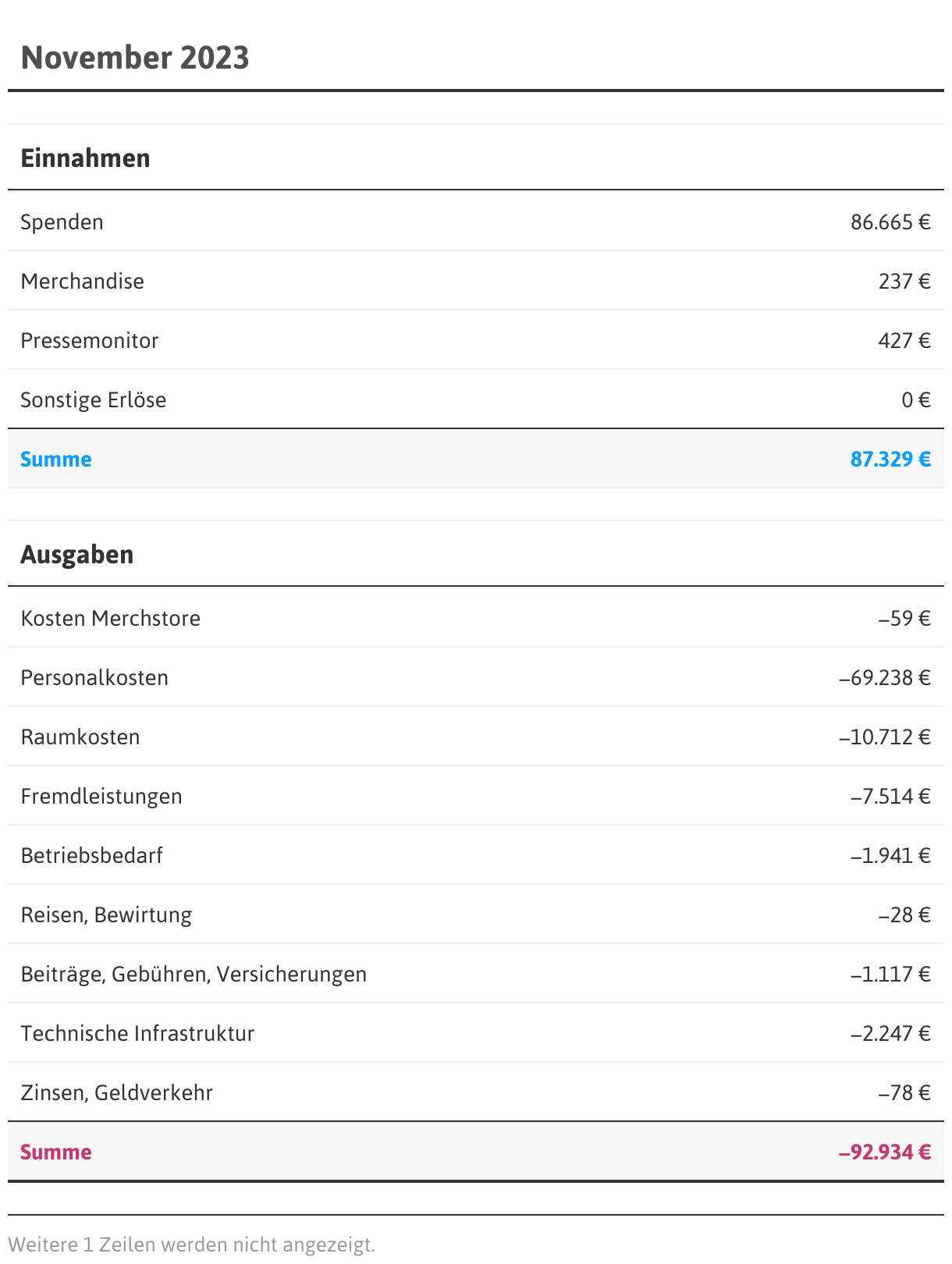The height and width of the screenshot is (1264, 952).
Task: Click the 427 € Pressemonitor value
Action: (x=904, y=341)
